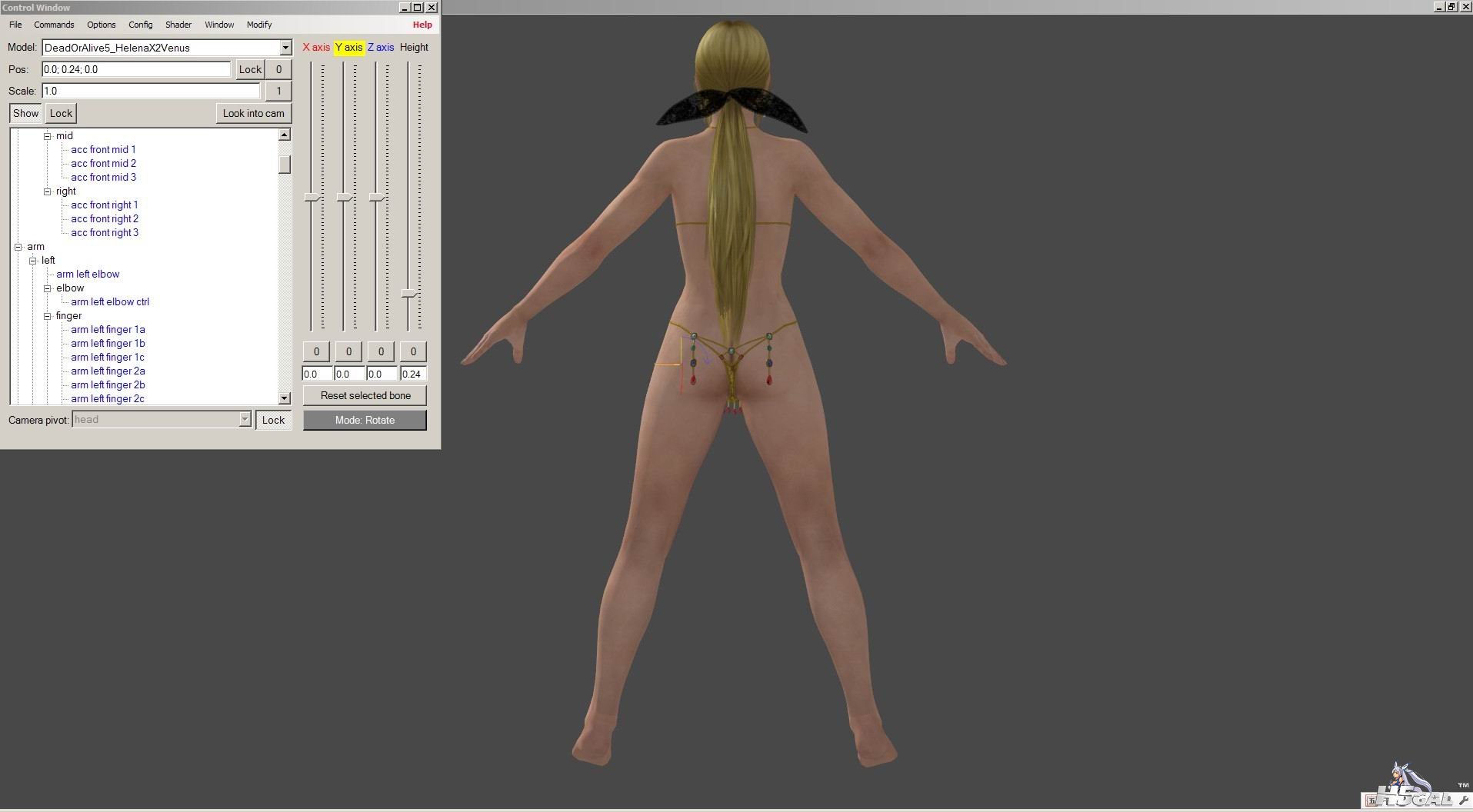
Task: Reset X axis with its 0 button
Action: point(316,351)
